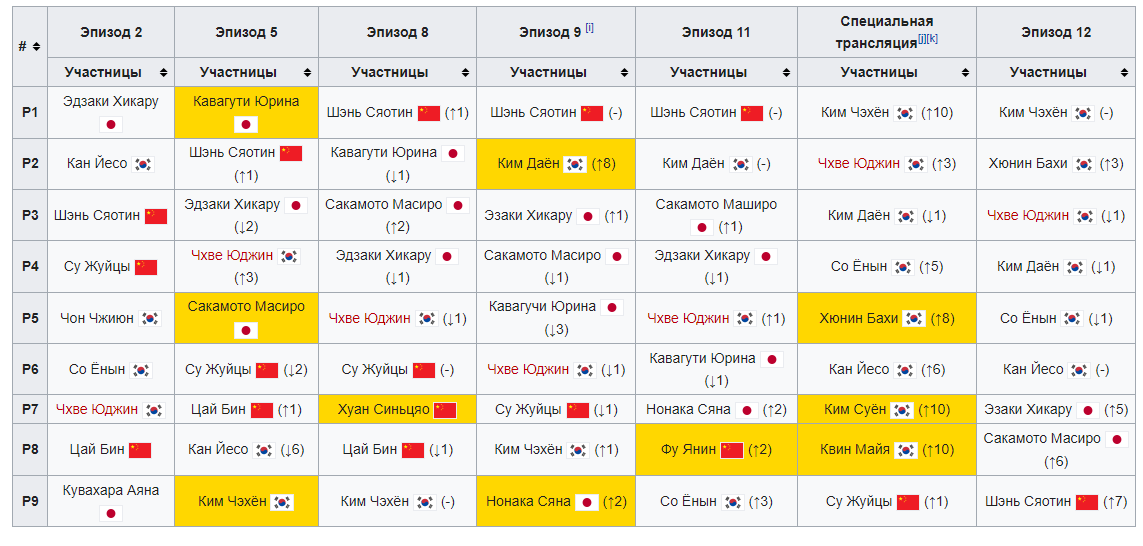The height and width of the screenshot is (546, 1143).
Task: Click China flag next to Фу Янин
Action: pyautogui.click(x=732, y=450)
